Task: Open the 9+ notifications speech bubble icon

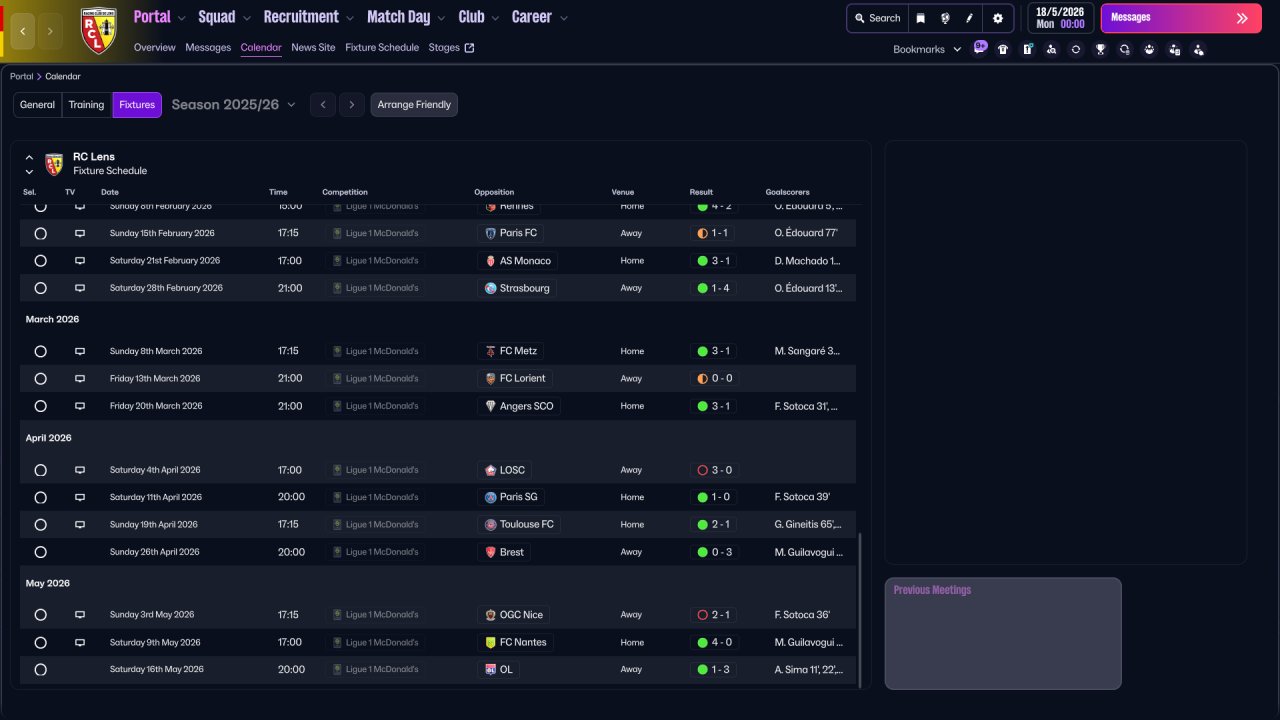Action: 980,47
